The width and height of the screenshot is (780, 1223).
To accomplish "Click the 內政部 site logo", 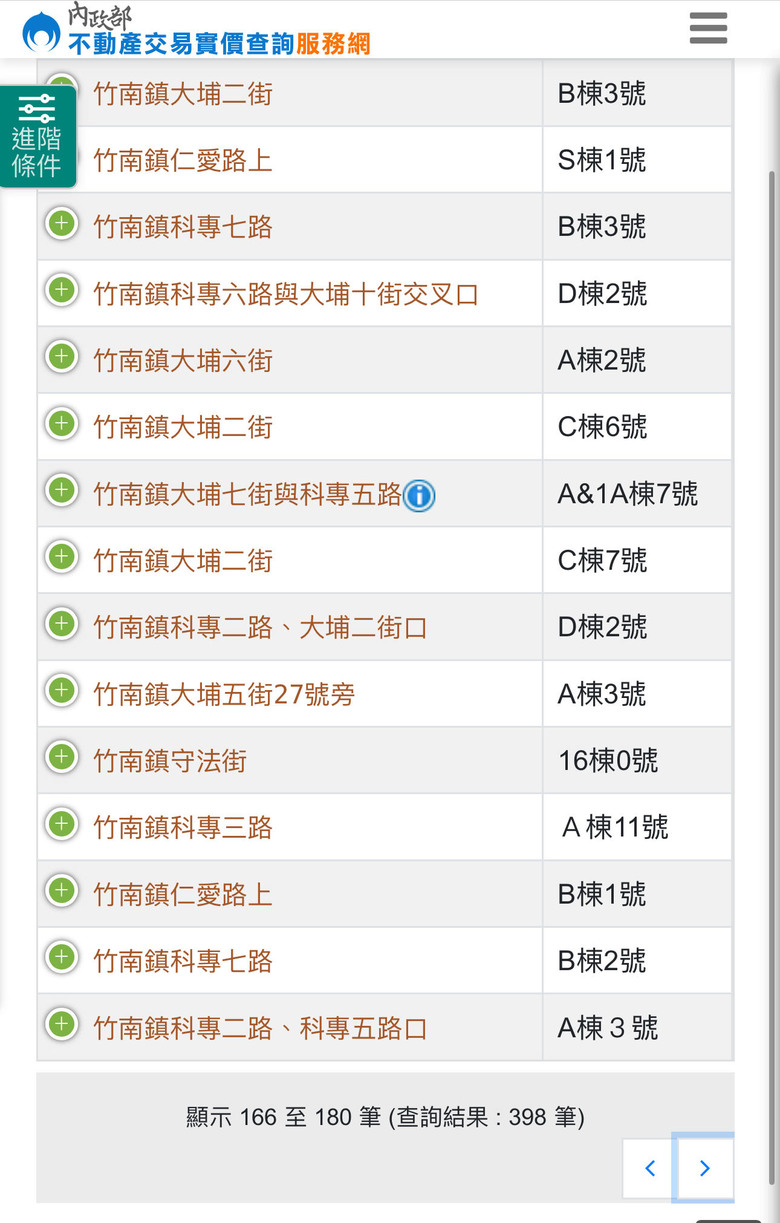I will point(41,31).
